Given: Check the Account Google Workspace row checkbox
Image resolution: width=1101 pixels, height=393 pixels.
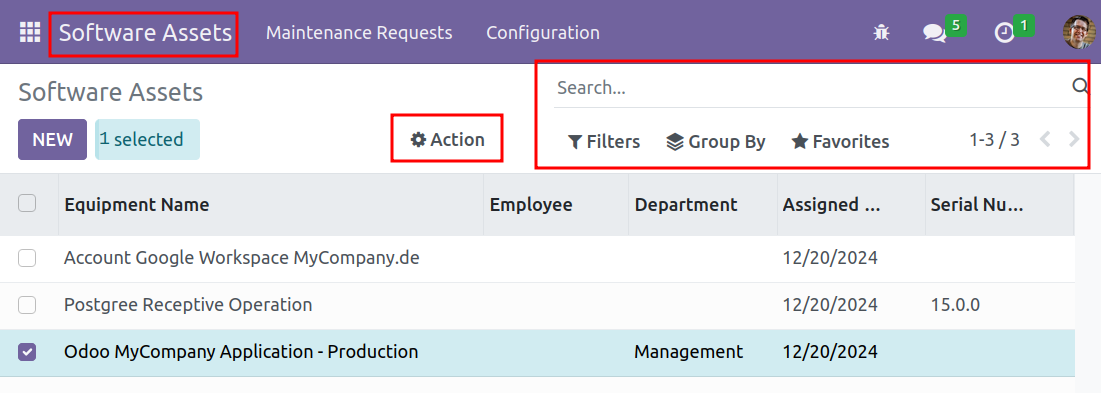Looking at the screenshot, I should 27,258.
